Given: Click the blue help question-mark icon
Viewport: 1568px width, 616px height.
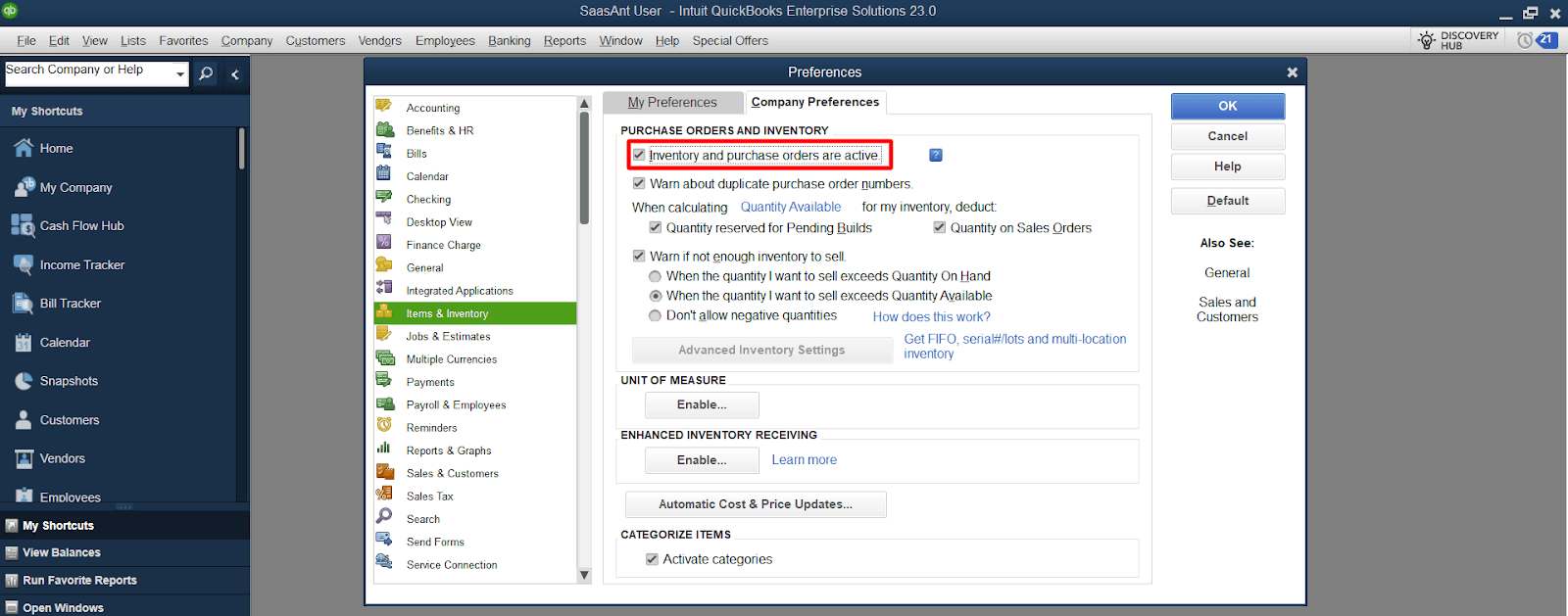Looking at the screenshot, I should [936, 155].
